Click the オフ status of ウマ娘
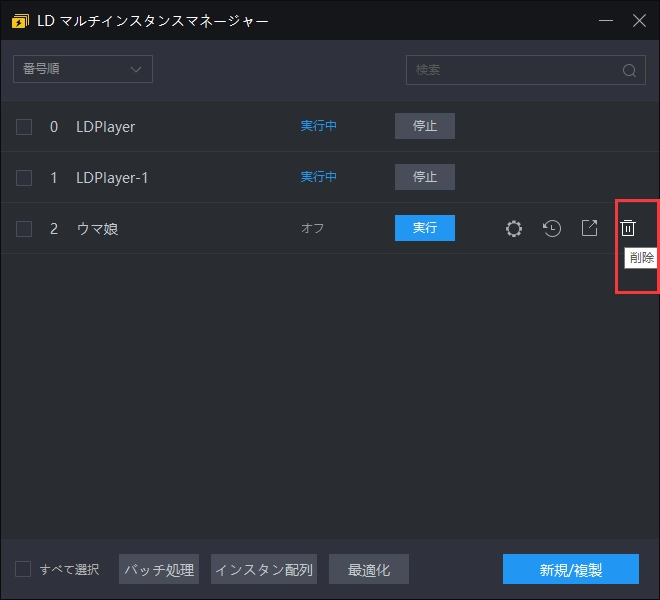This screenshot has width=660, height=600. (x=312, y=228)
